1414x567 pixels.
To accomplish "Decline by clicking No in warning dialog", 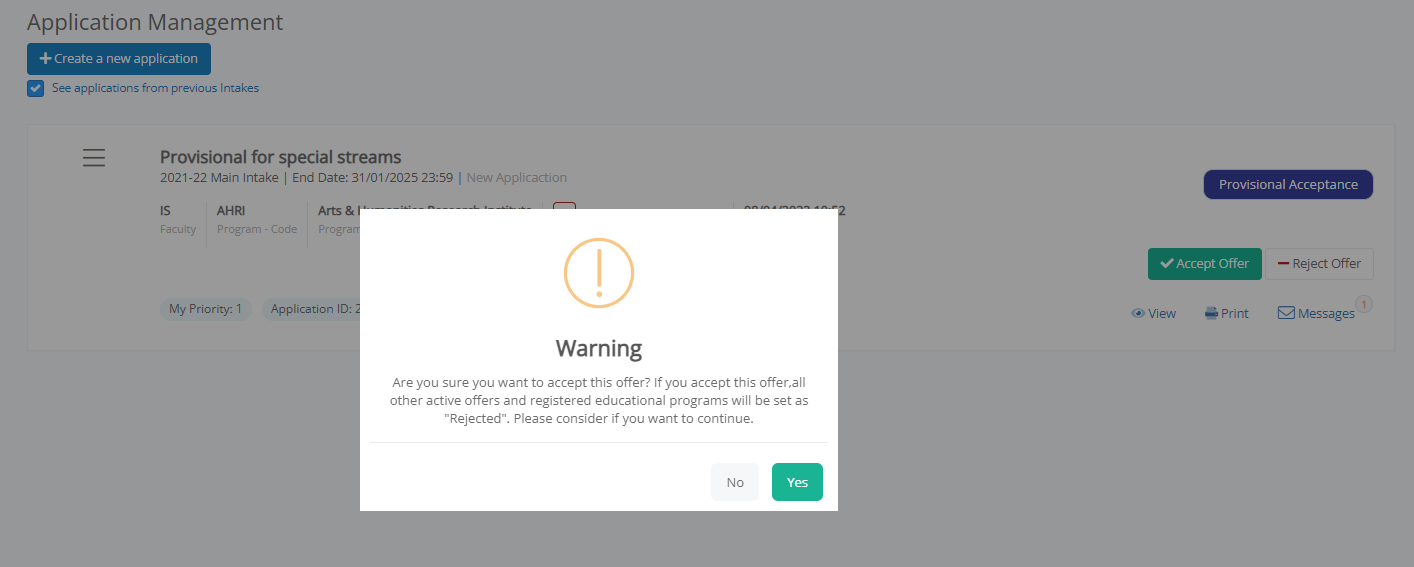I will click(x=735, y=482).
